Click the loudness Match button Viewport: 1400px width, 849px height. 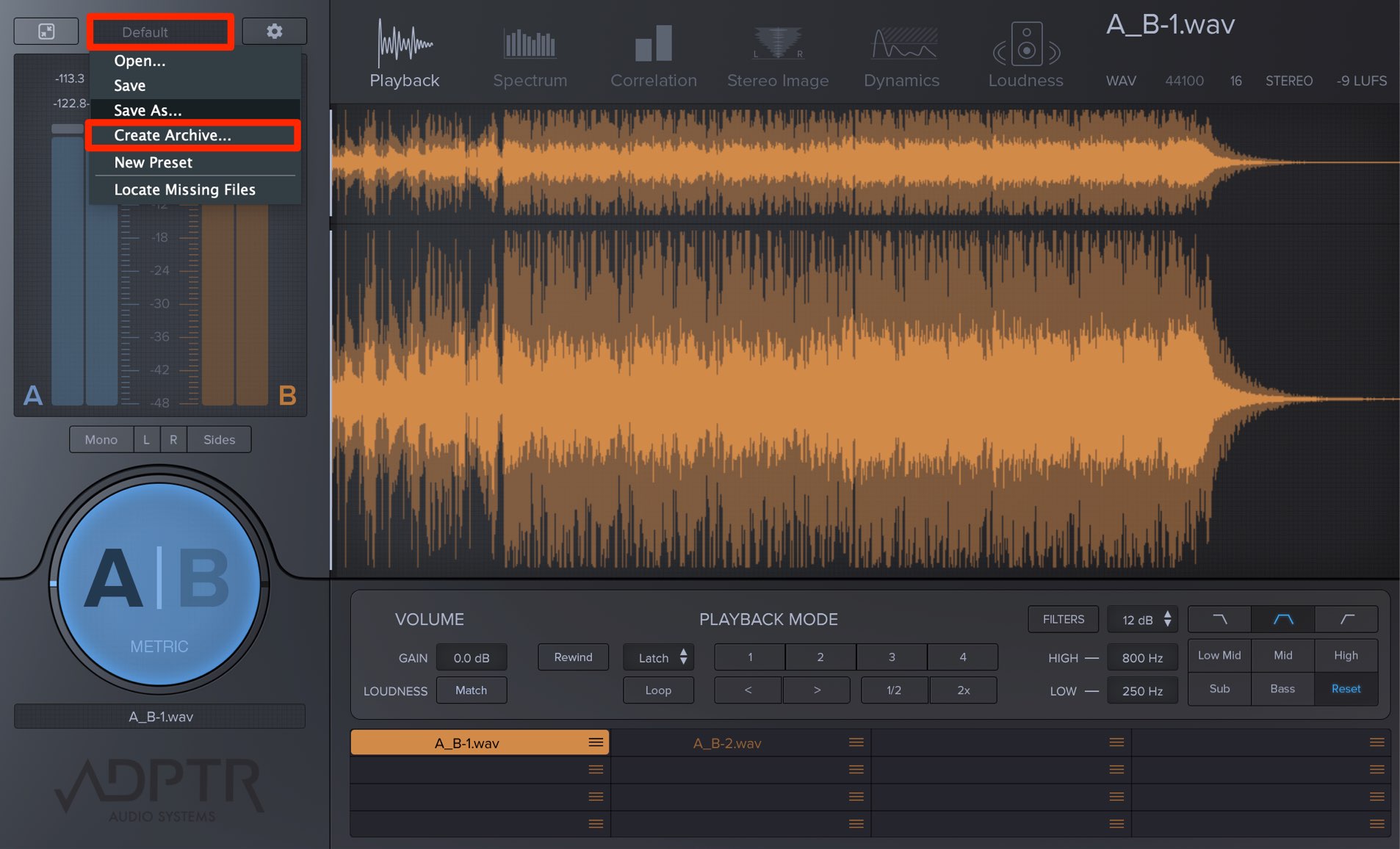(471, 690)
